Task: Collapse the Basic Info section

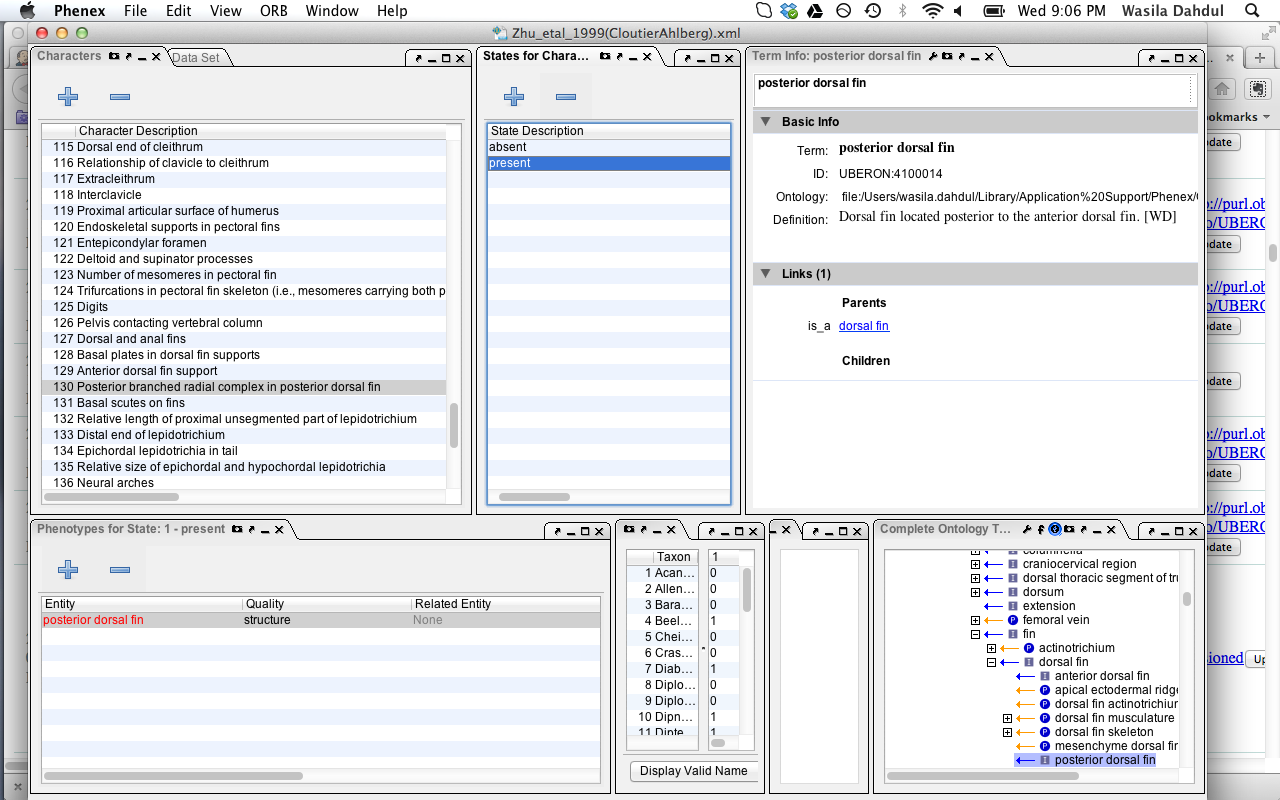Action: [765, 122]
